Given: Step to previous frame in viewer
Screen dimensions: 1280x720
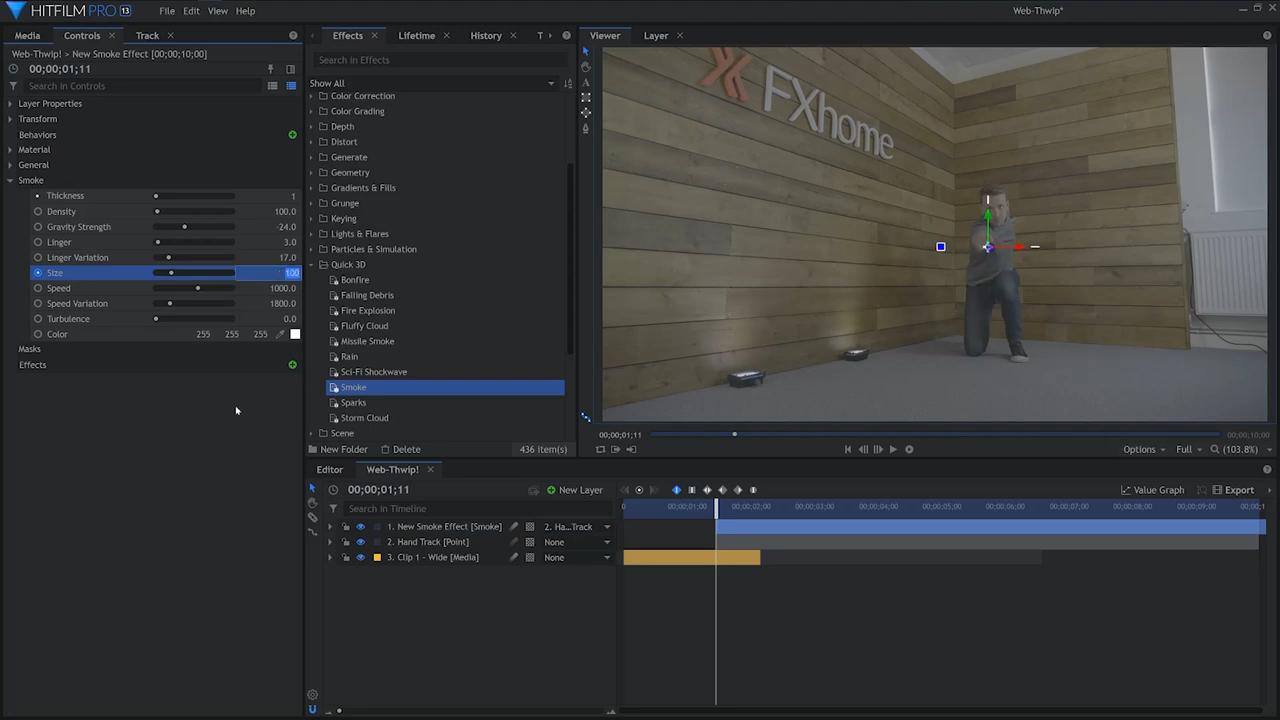Looking at the screenshot, I should pos(863,449).
